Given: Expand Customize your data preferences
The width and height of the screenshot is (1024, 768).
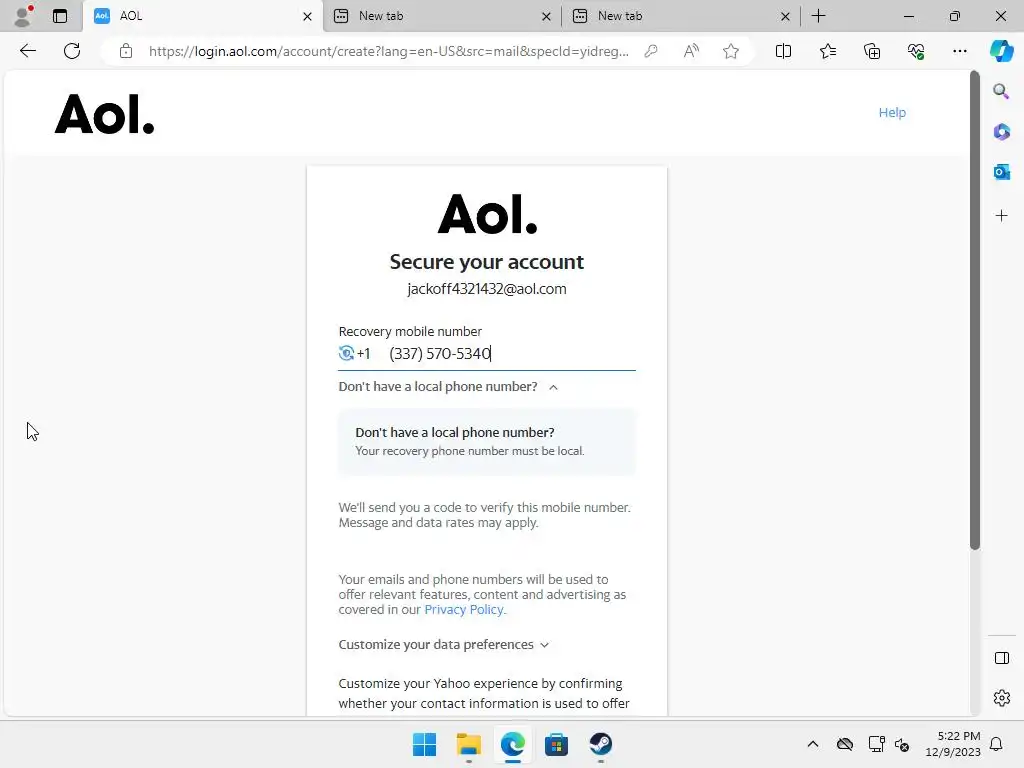Looking at the screenshot, I should [x=443, y=645].
